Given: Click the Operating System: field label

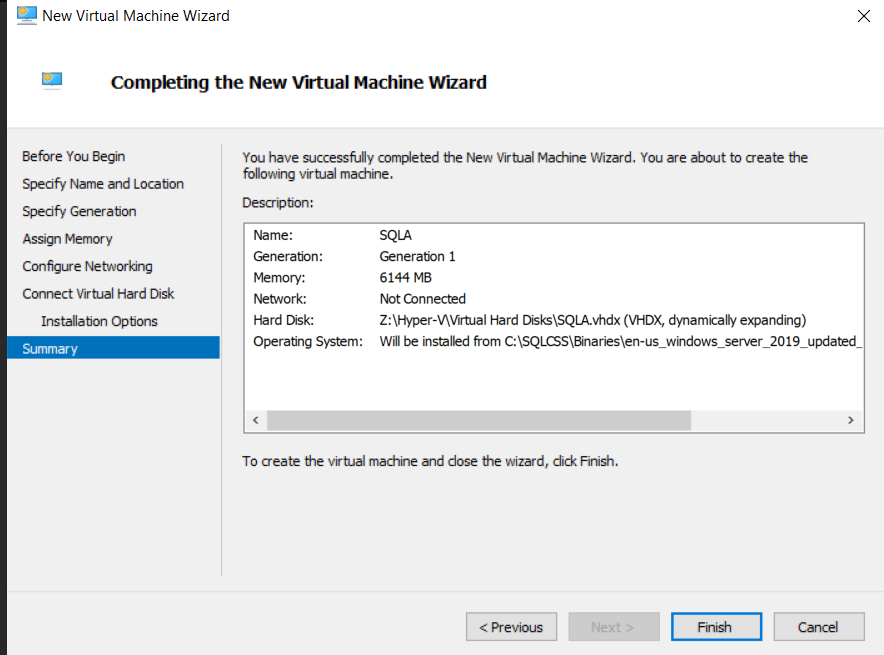Looking at the screenshot, I should click(308, 342).
